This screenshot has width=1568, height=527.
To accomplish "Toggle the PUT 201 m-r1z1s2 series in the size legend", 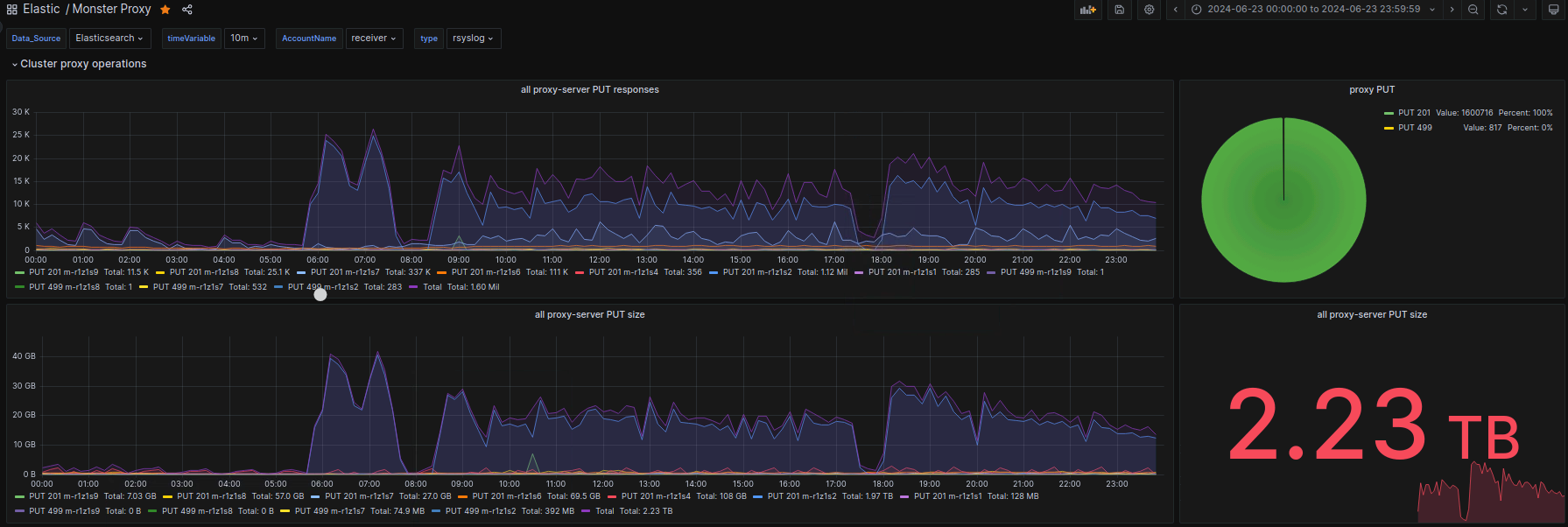I will 802,496.
